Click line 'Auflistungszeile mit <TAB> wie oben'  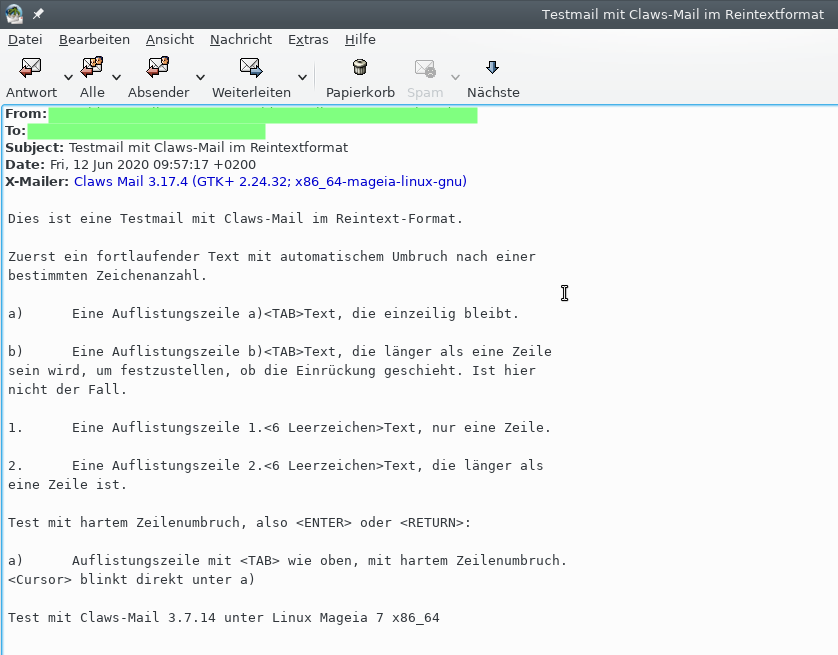click(x=288, y=560)
